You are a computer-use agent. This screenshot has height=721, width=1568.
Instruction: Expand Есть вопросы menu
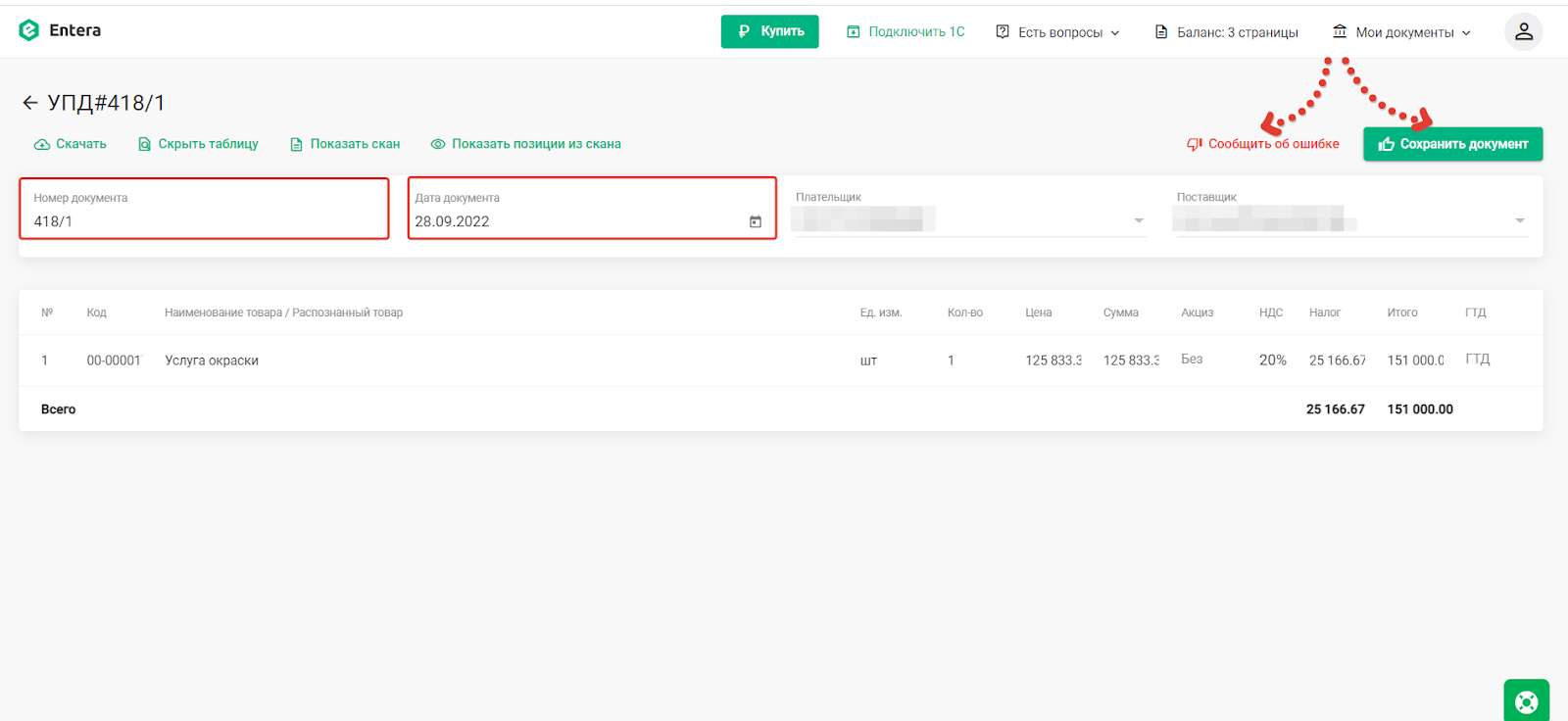click(x=1057, y=32)
